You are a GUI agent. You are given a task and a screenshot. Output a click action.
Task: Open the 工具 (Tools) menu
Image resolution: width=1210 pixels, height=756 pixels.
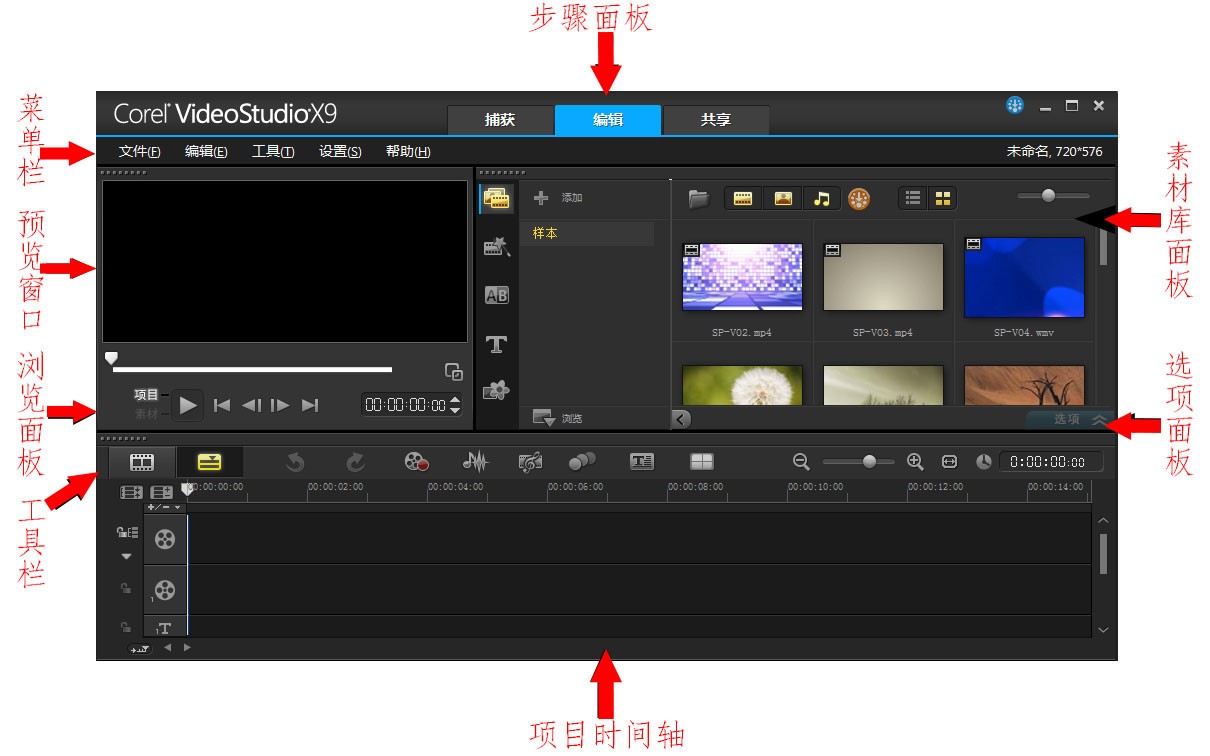(x=273, y=151)
